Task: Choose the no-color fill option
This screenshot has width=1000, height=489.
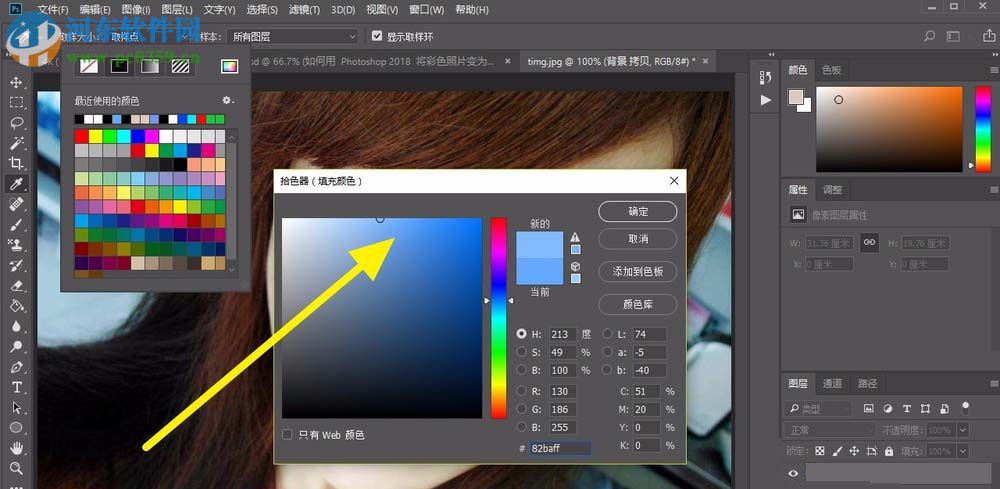Action: click(89, 66)
